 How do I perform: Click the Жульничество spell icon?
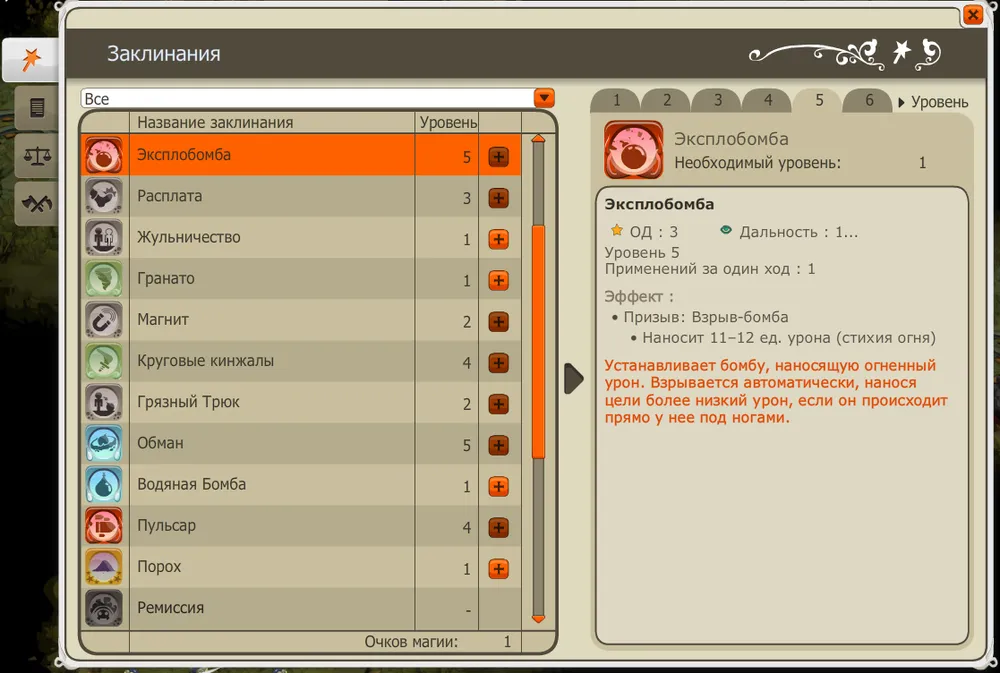pos(104,237)
